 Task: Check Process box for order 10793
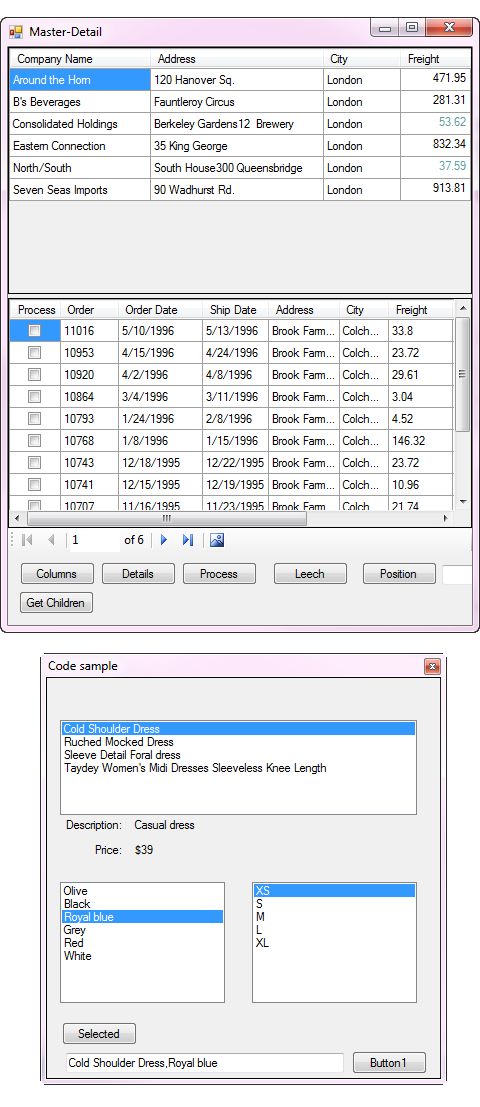(35, 419)
